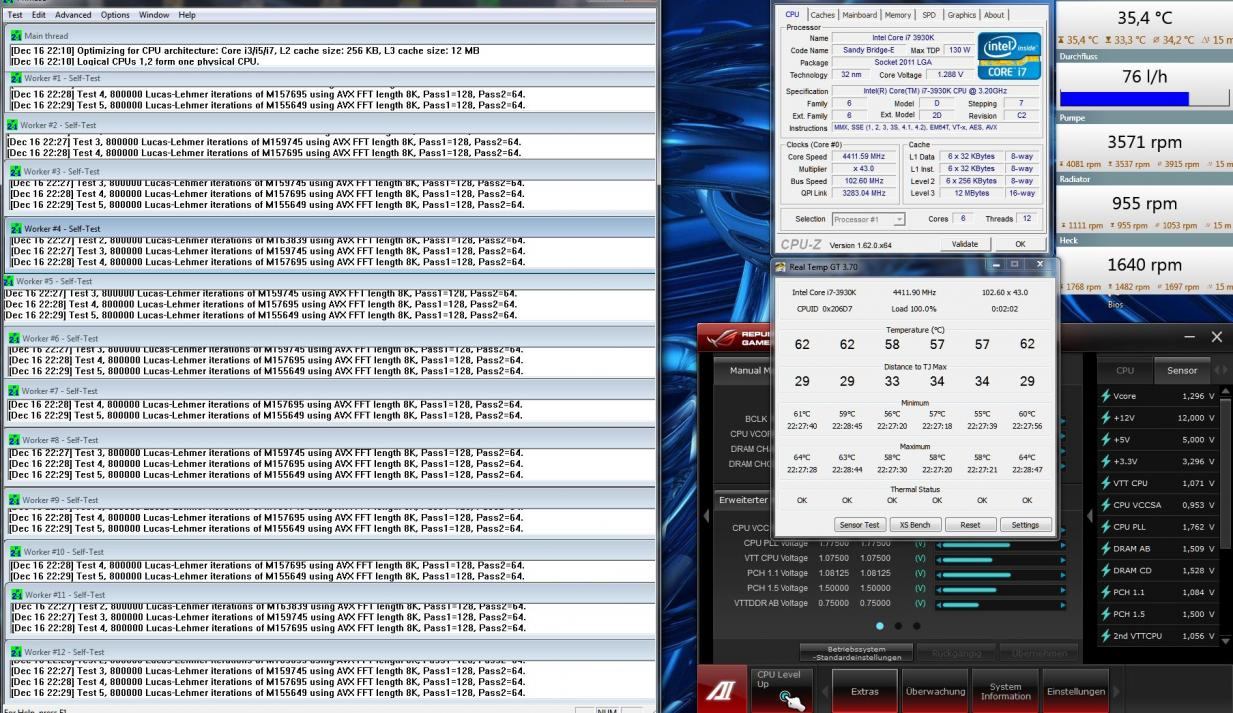The height and width of the screenshot is (713, 1233).
Task: Click the PCH 1.5 Voltage slider
Action: click(x=1000, y=589)
